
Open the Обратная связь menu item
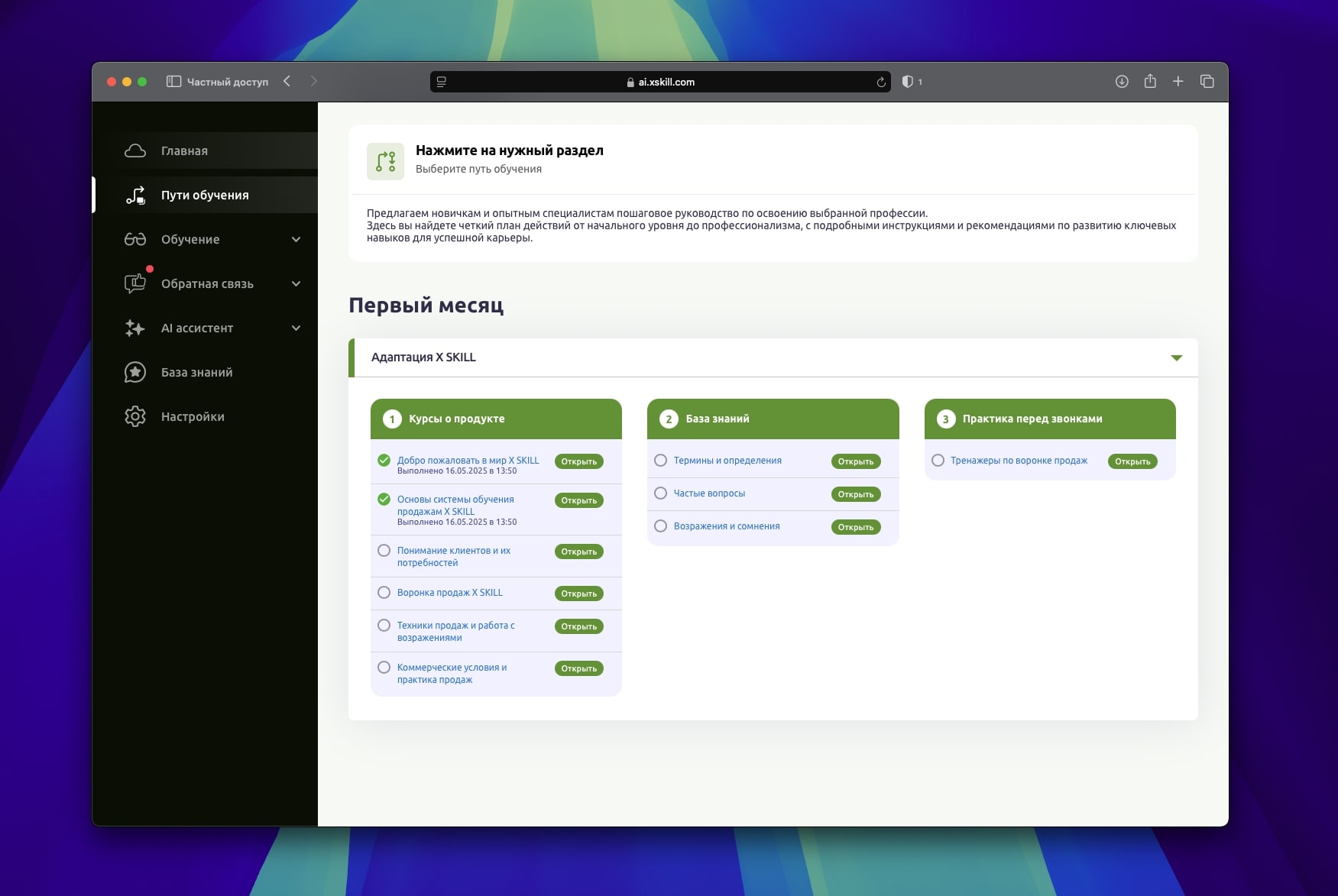(205, 283)
